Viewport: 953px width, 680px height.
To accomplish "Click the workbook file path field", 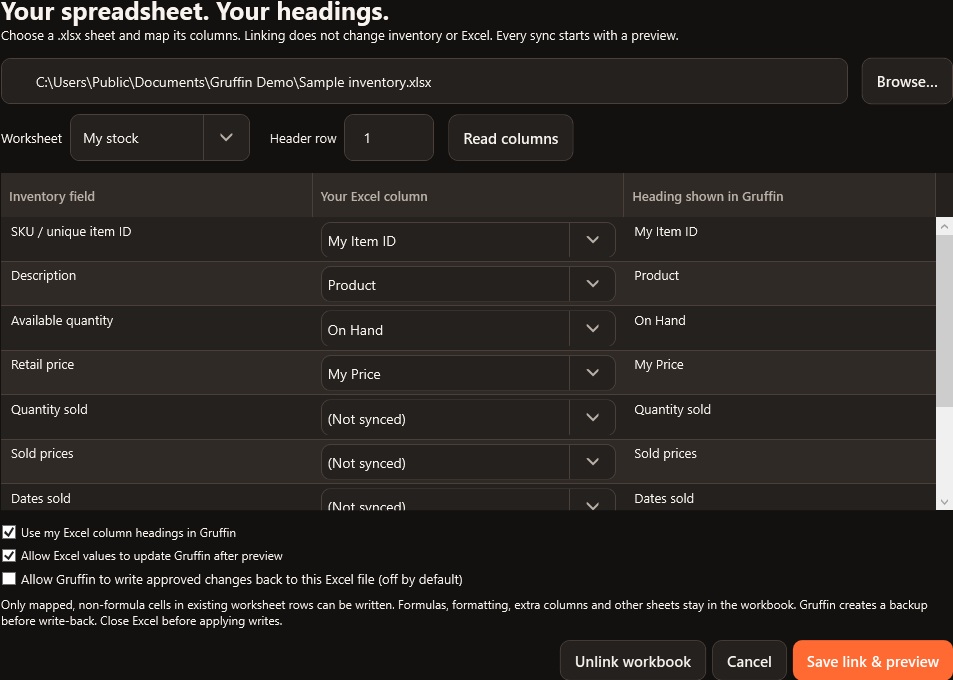I will tap(424, 81).
